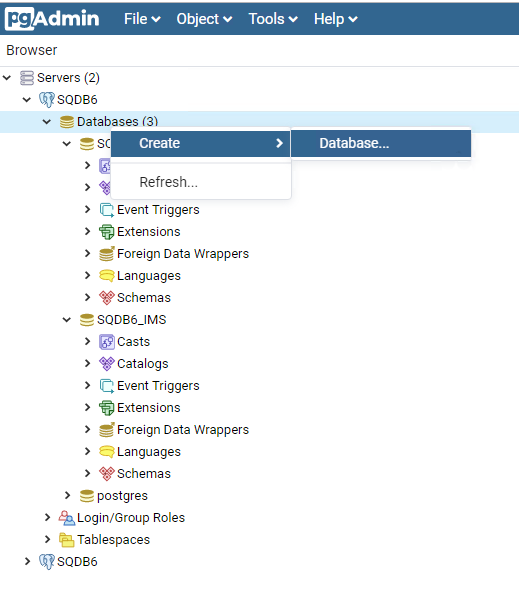
Task: Expand the postgres database node
Action: [67, 496]
